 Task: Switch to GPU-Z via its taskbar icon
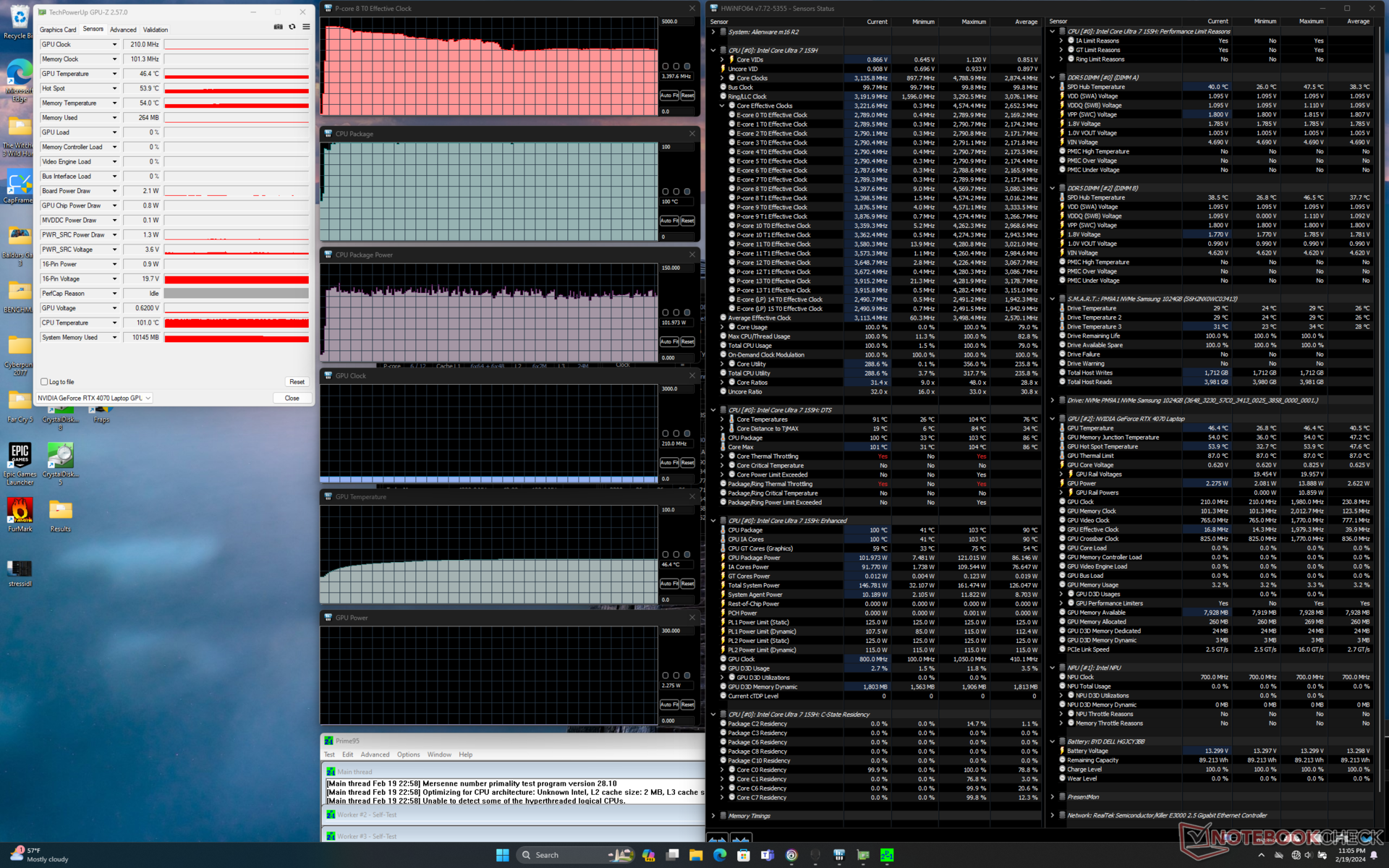(x=863, y=855)
